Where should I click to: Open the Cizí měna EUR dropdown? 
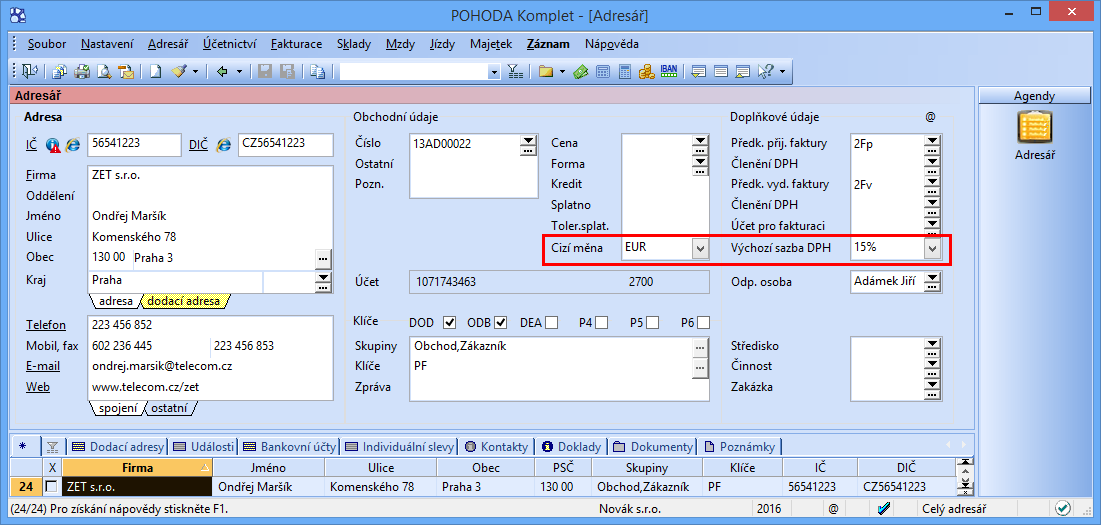[x=700, y=248]
